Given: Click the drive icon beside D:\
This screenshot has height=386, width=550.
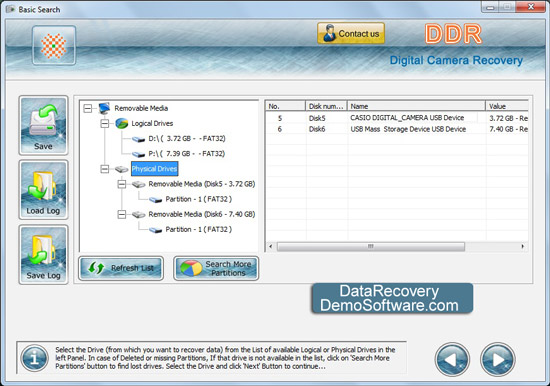Looking at the screenshot, I should click(139, 139).
